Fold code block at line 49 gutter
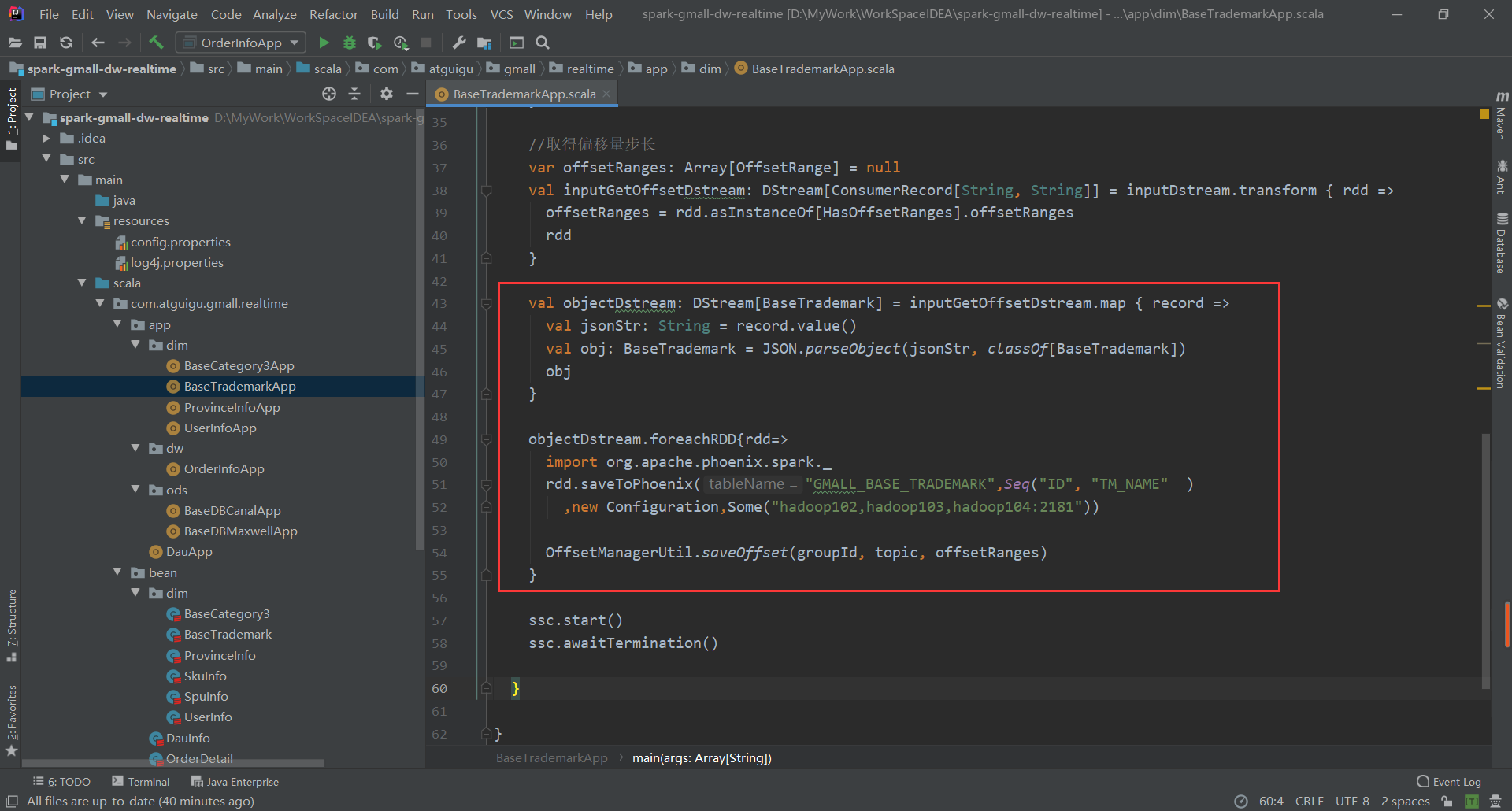 point(486,439)
